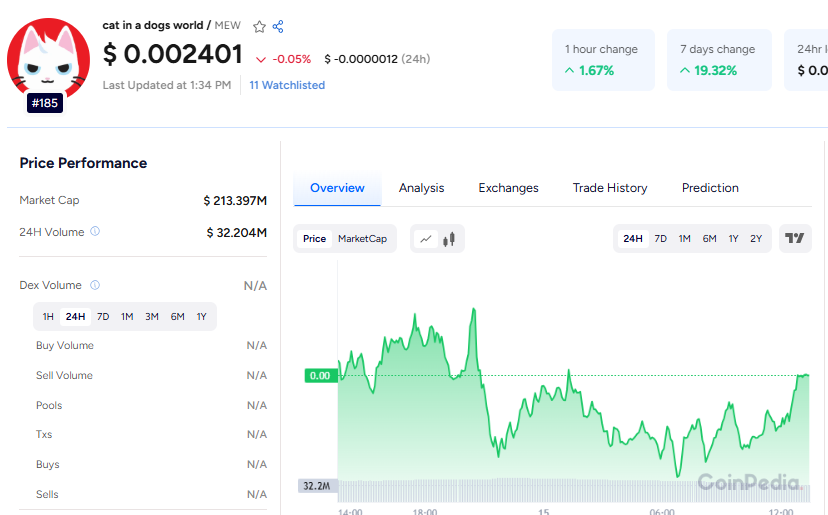Open the MEW cat logo image
The height and width of the screenshot is (515, 828).
click(x=48, y=59)
